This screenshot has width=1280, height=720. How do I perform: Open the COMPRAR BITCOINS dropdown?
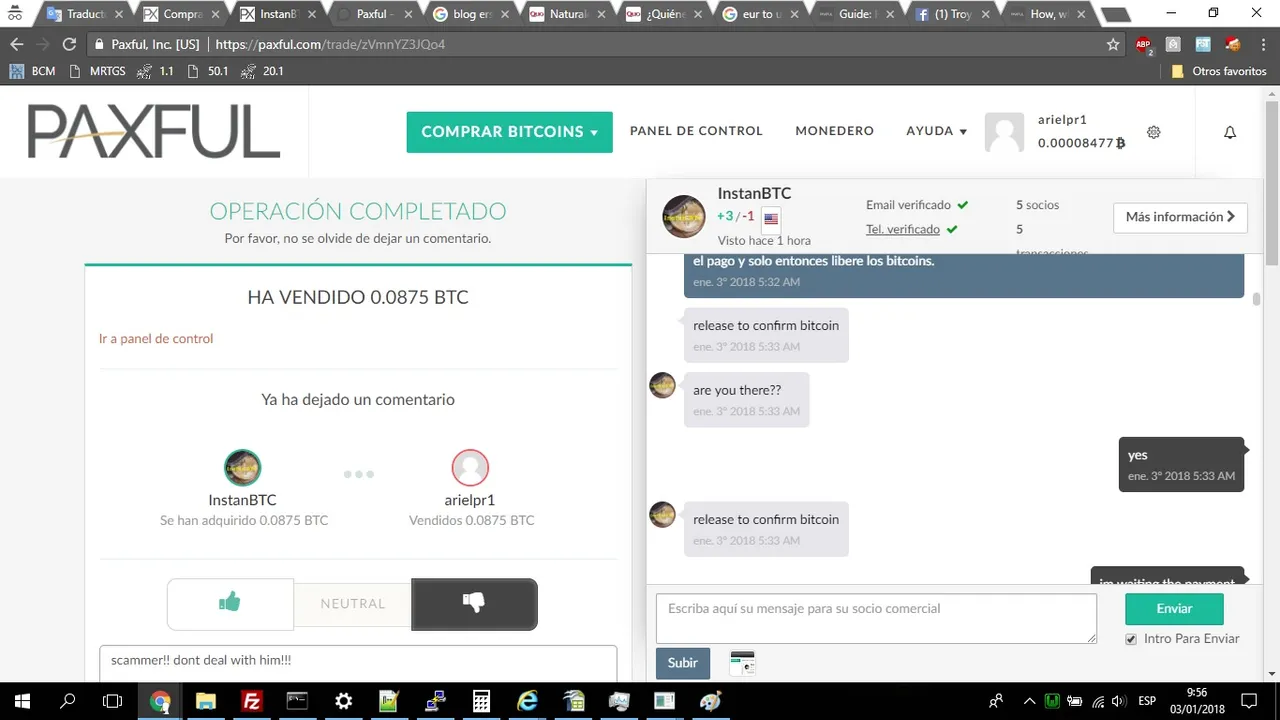[x=509, y=132]
